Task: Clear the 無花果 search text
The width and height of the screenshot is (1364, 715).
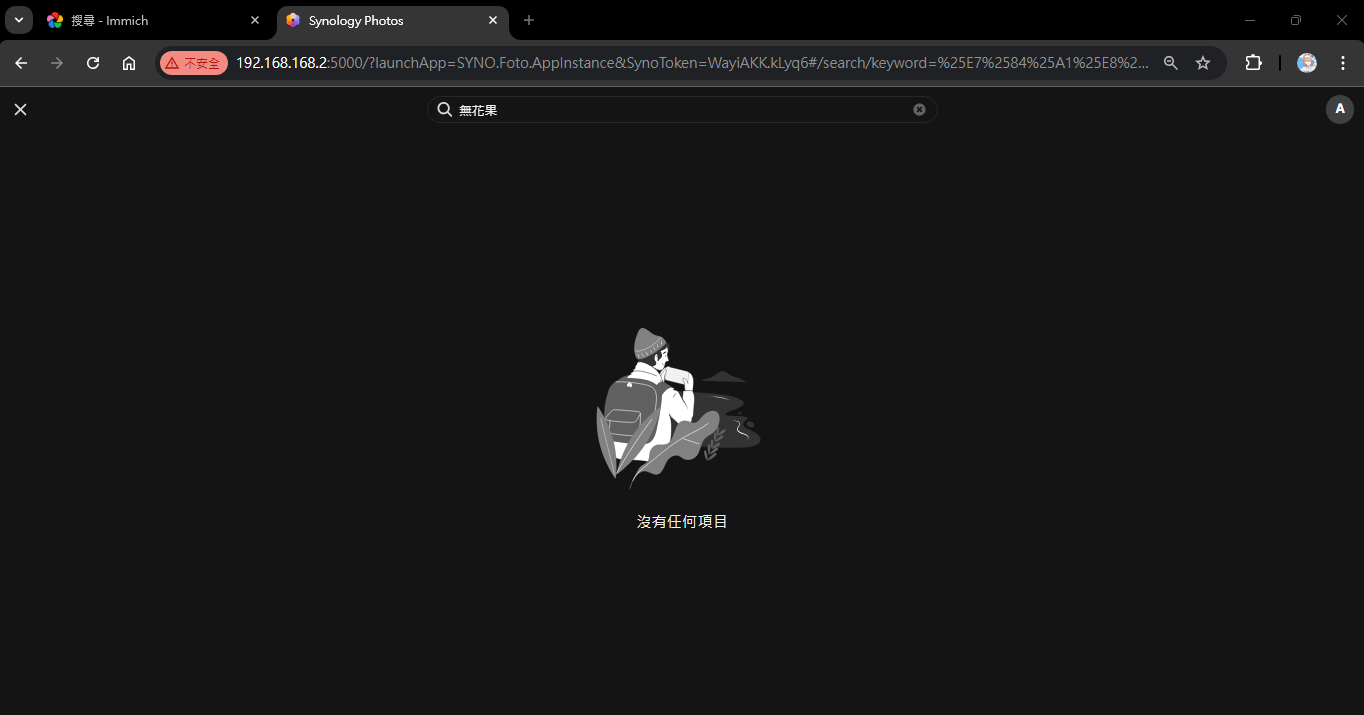Action: coord(919,109)
